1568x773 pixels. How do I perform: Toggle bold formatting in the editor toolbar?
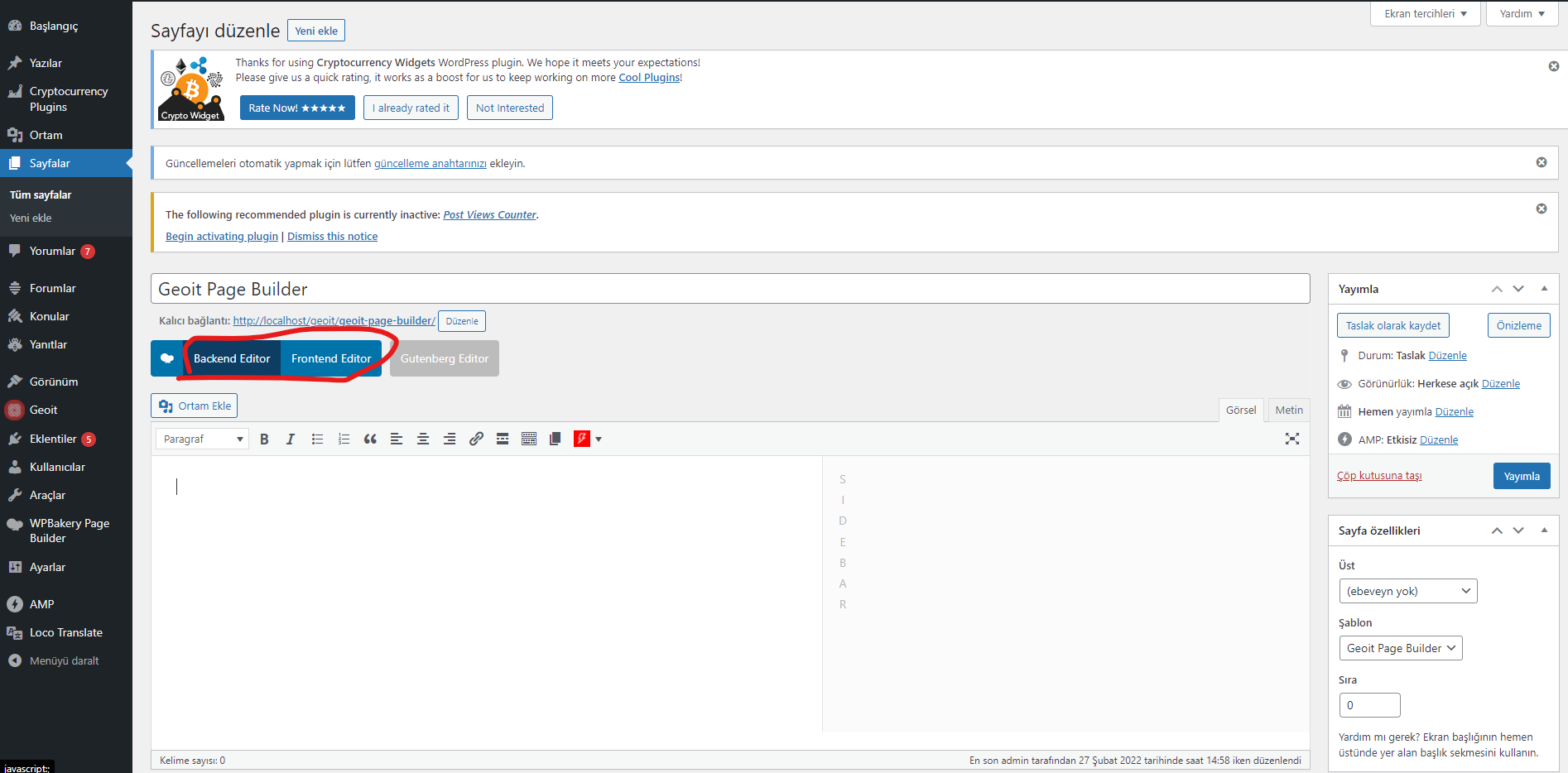point(264,439)
